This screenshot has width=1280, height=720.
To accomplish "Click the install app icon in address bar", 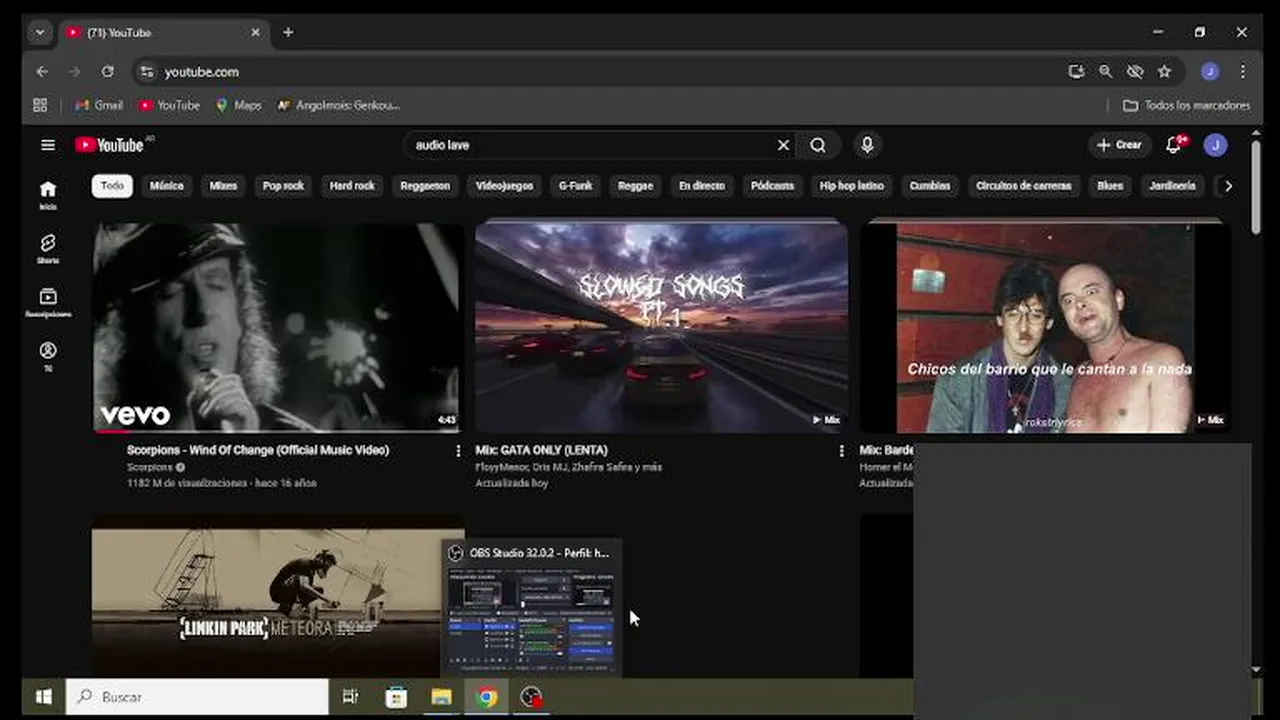I will point(1076,72).
